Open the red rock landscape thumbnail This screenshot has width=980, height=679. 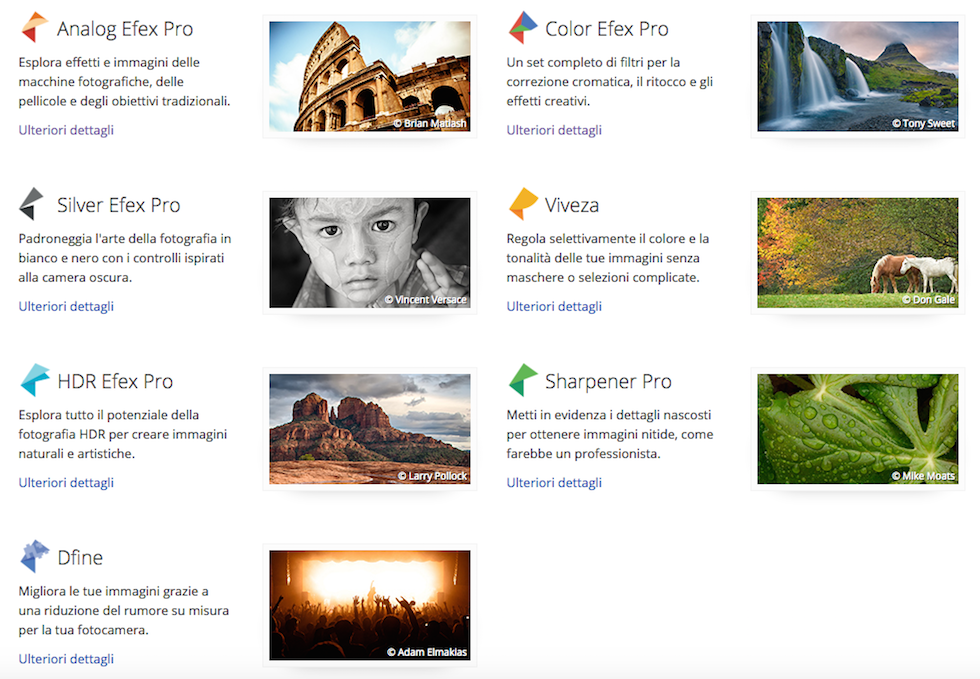pyautogui.click(x=369, y=428)
